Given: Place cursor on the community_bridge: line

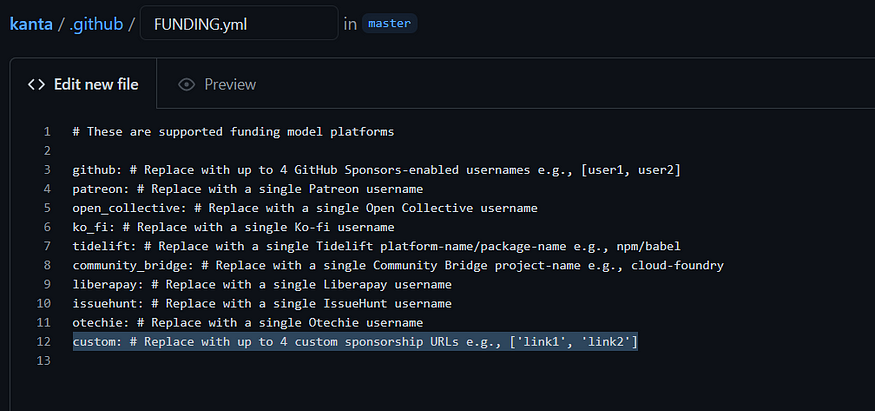Looking at the screenshot, I should tap(398, 265).
